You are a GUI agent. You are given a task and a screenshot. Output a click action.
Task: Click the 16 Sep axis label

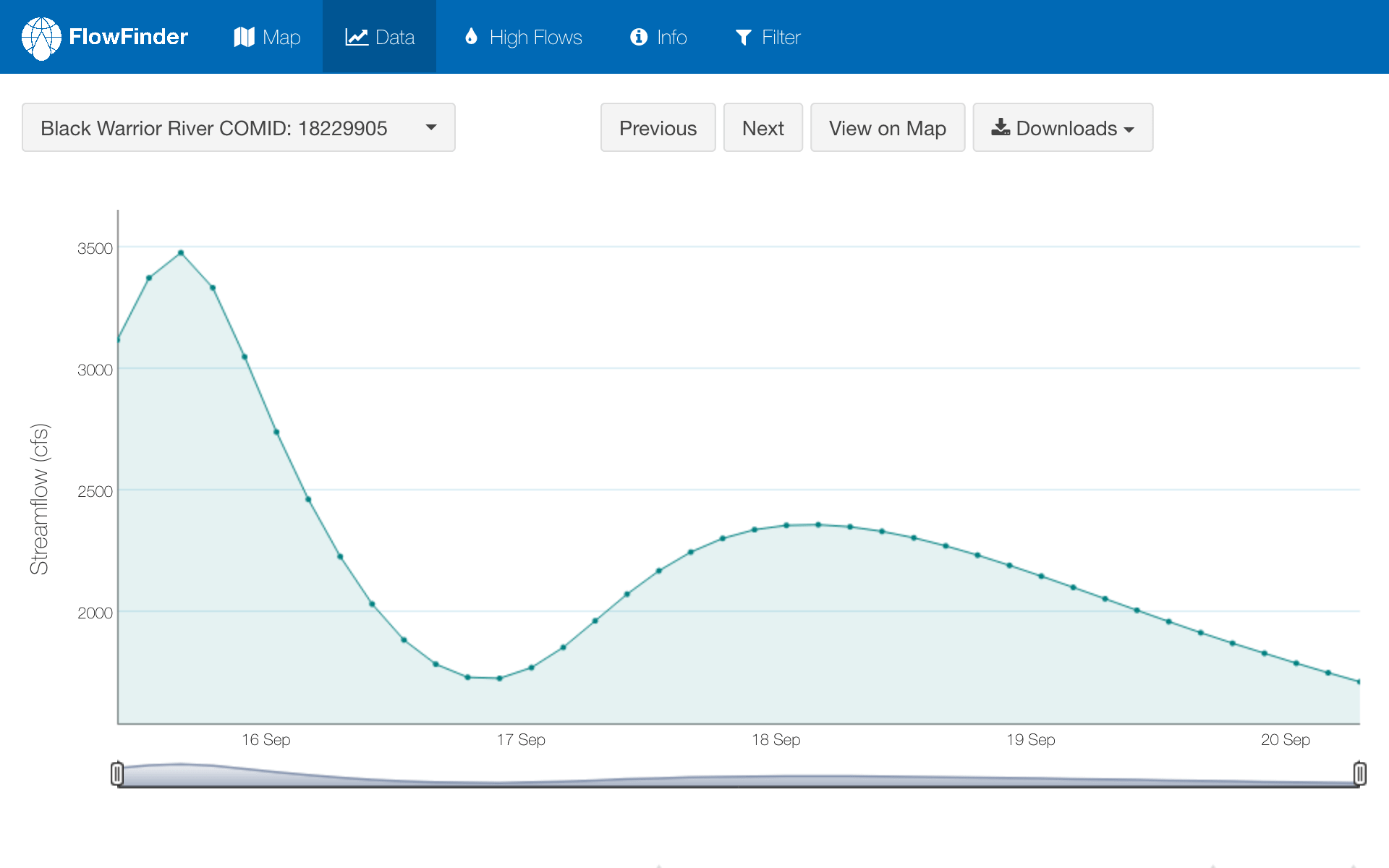point(266,739)
